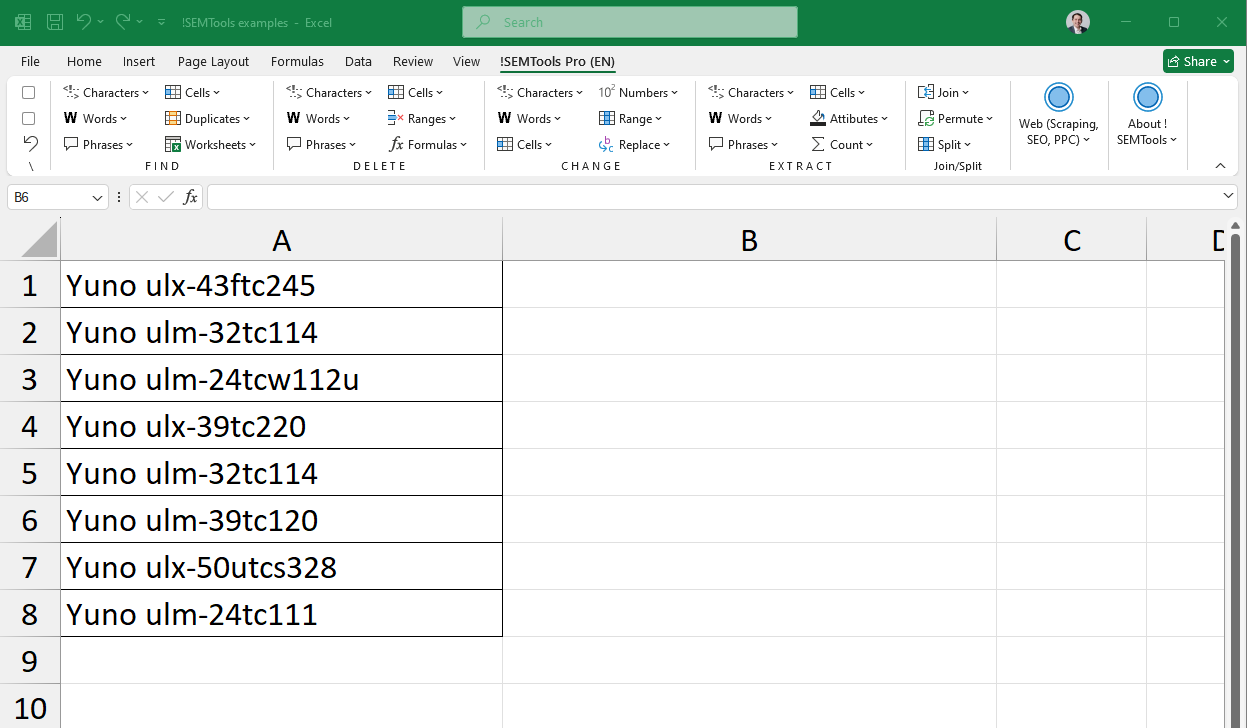Screen dimensions: 1247x728
Task: Tick the top checkbox on the left ribbon
Action: tap(28, 92)
